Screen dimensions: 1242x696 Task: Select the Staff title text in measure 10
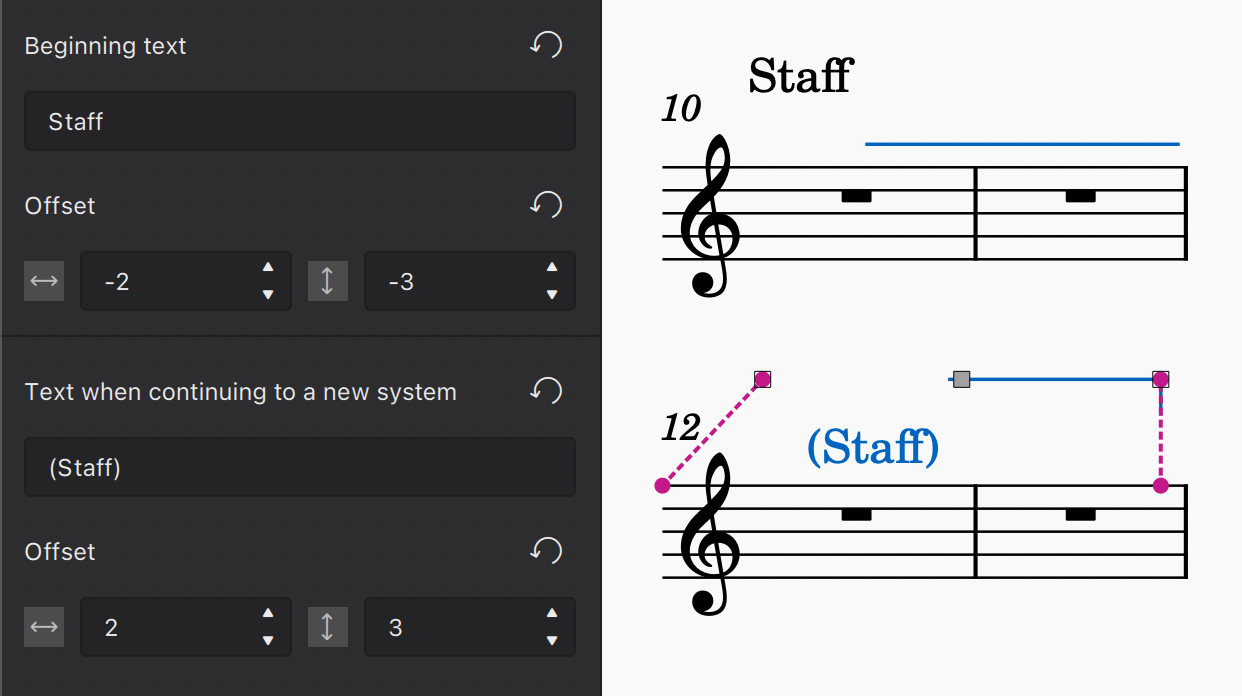tap(799, 76)
